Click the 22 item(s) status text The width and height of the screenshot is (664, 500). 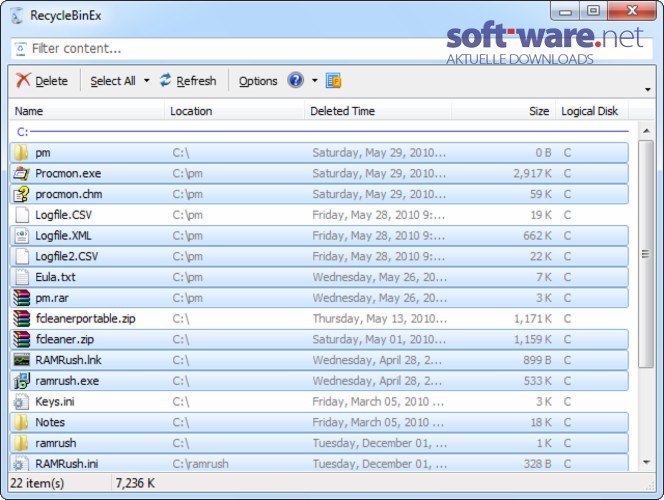pyautogui.click(x=37, y=483)
